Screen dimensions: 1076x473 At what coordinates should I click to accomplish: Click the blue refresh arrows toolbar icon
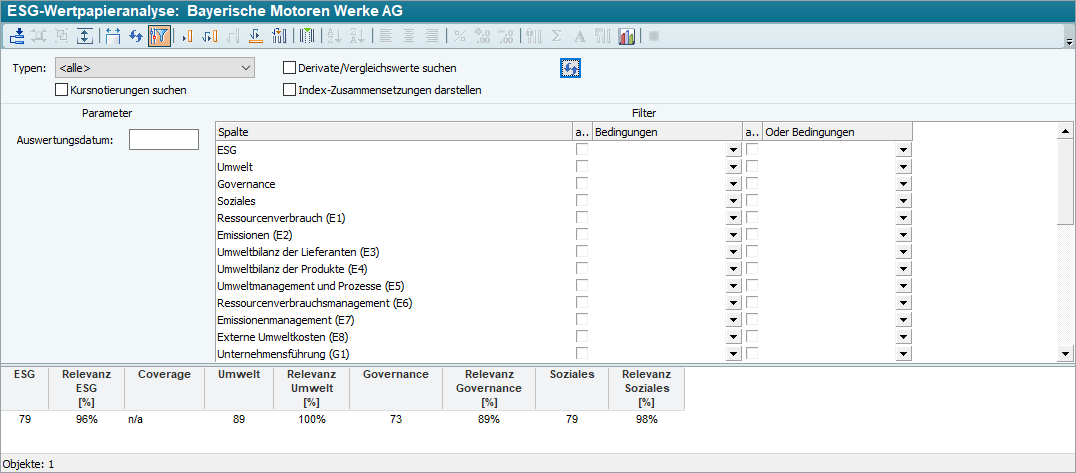point(136,36)
